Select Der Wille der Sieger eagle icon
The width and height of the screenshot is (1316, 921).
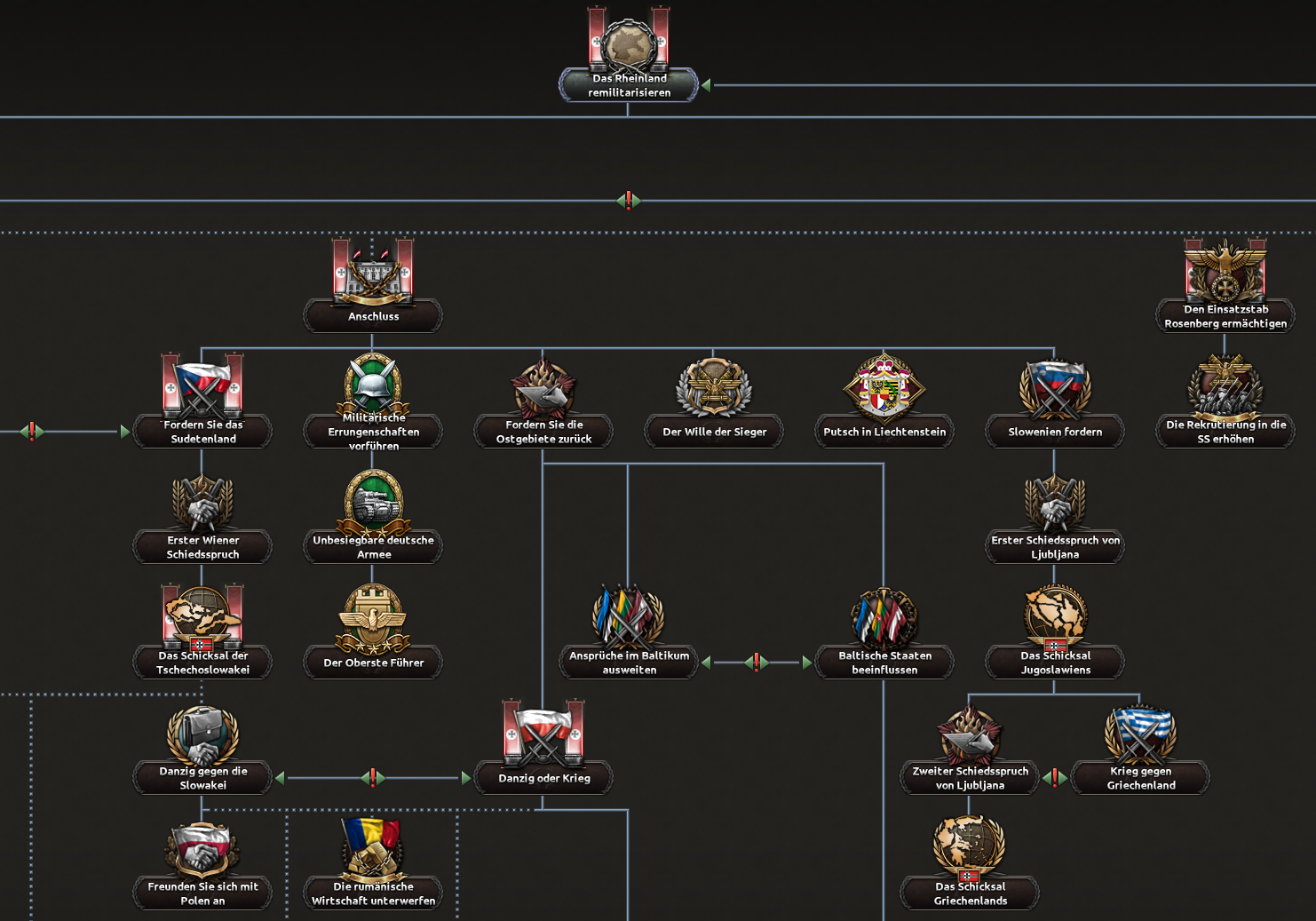tap(714, 387)
